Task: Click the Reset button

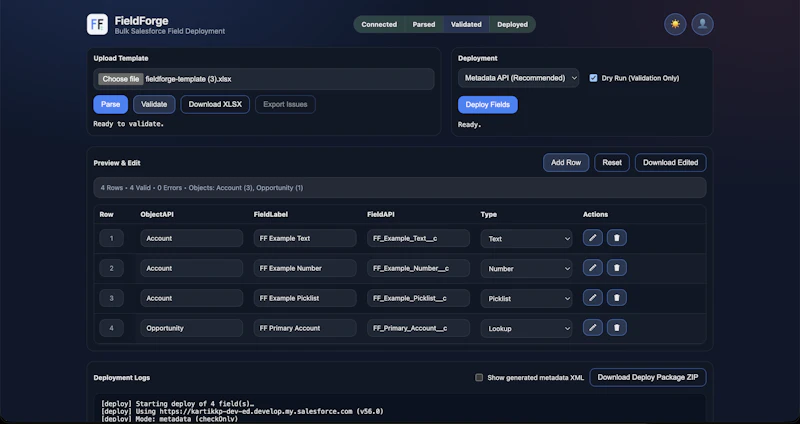Action: [x=612, y=163]
